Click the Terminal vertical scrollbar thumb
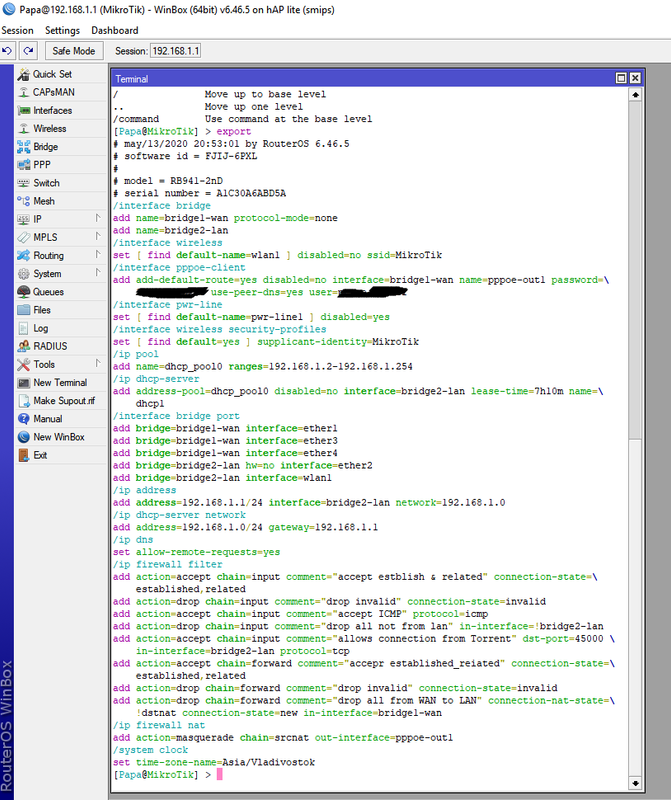The height and width of the screenshot is (800, 671). (x=635, y=269)
